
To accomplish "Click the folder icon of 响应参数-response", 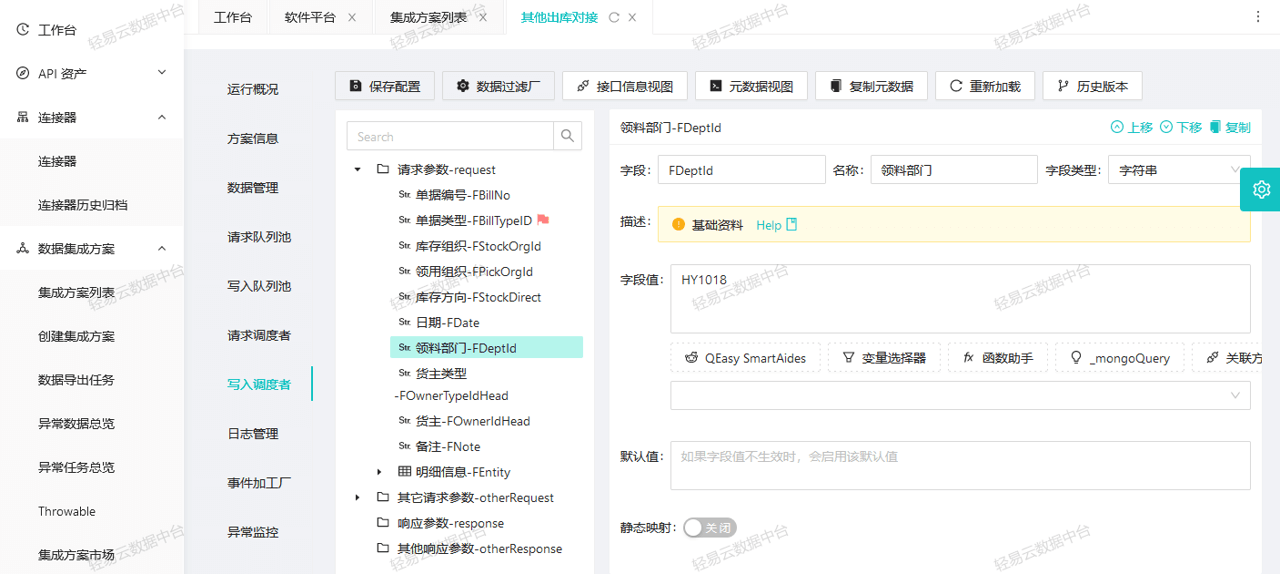I will pos(382,522).
